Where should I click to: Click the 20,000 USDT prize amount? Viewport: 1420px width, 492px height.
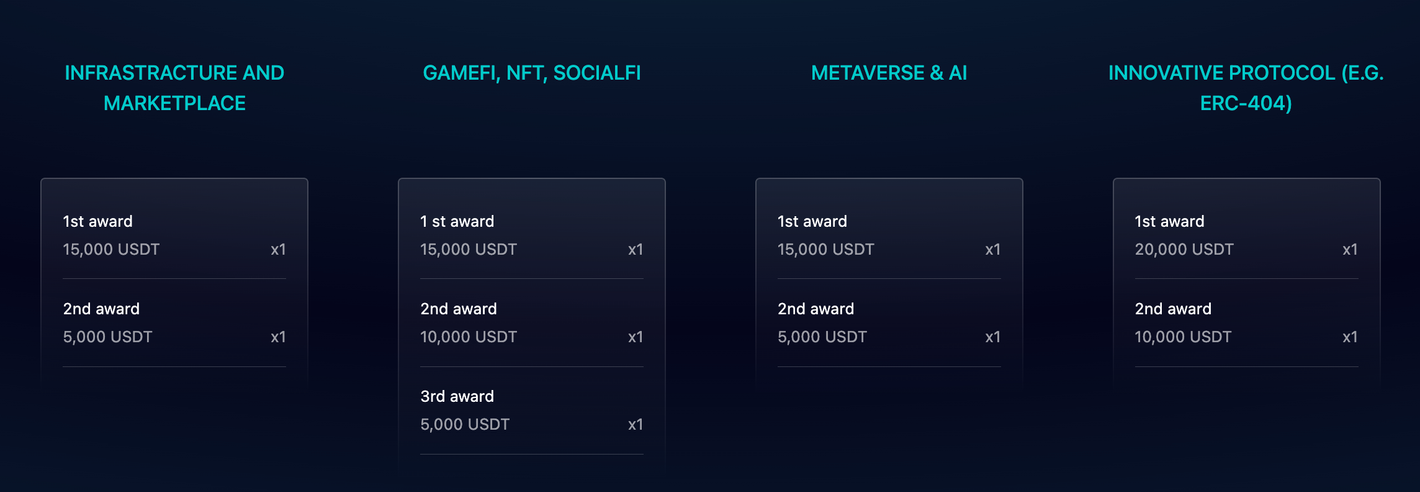point(1184,249)
